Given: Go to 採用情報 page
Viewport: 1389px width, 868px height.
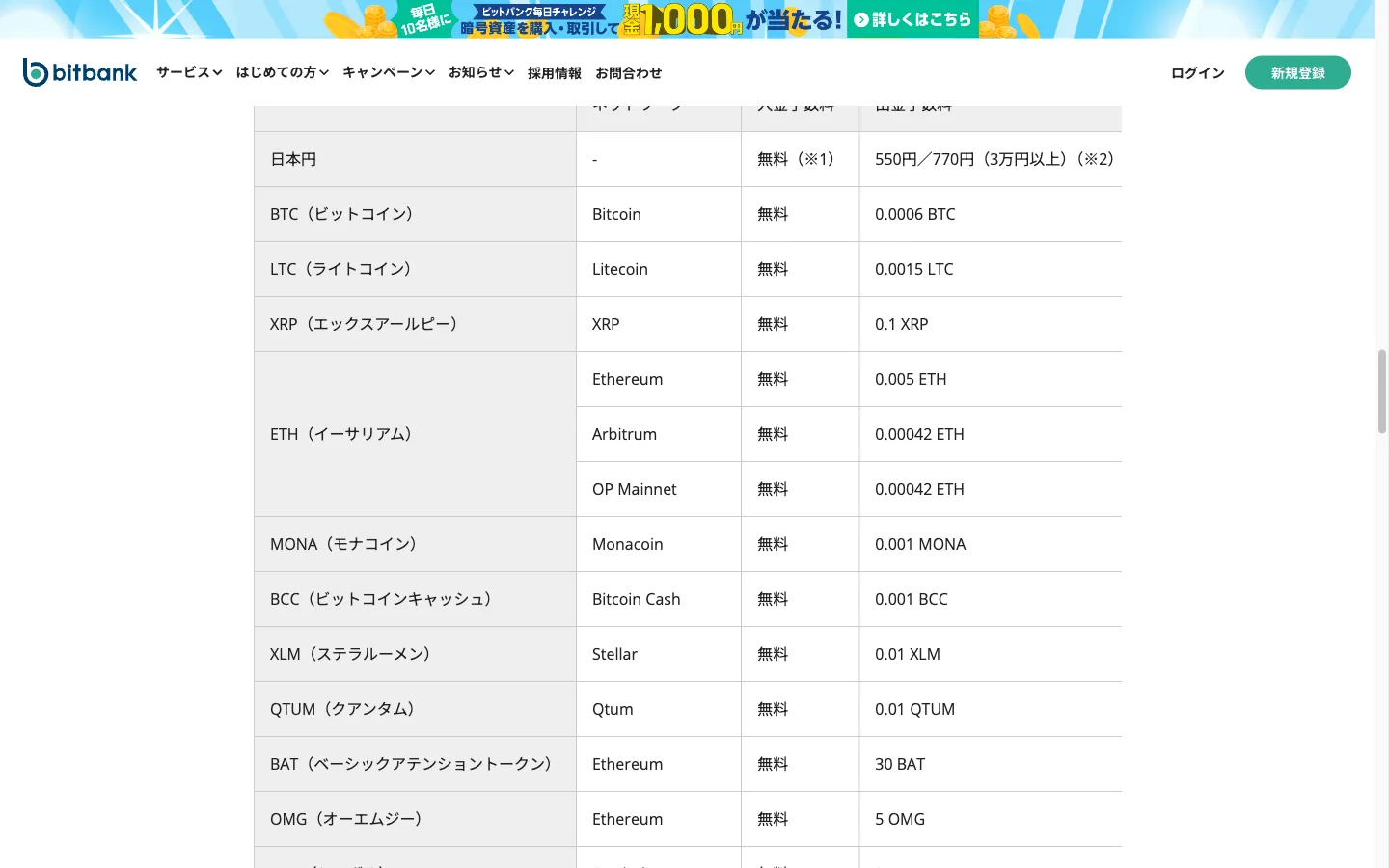Looking at the screenshot, I should (x=555, y=73).
